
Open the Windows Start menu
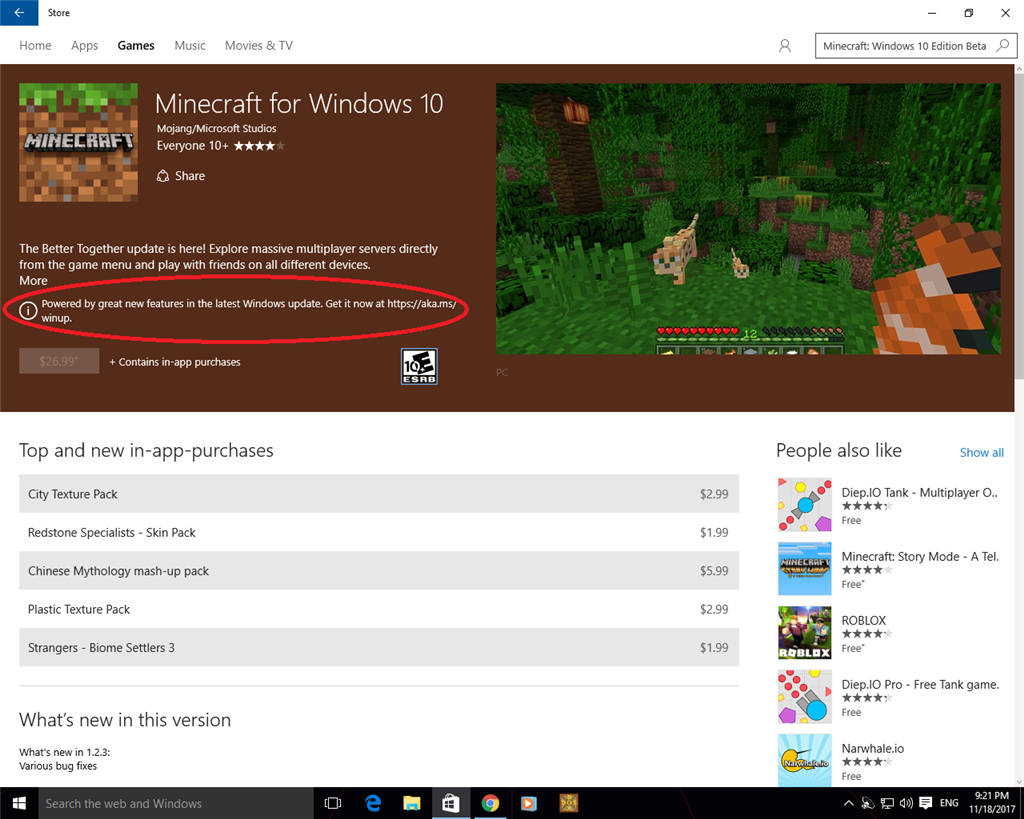tap(19, 803)
